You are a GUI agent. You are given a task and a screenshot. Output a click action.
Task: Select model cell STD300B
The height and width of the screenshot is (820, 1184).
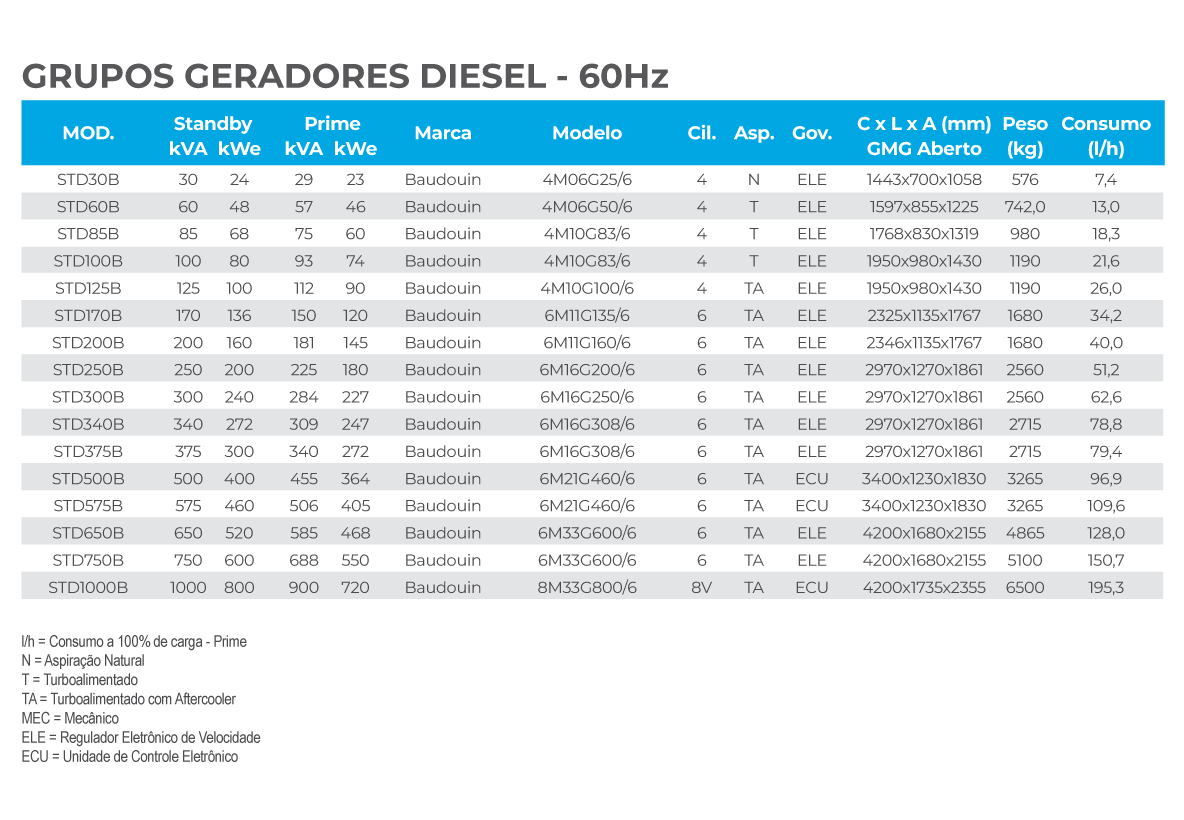pos(88,397)
